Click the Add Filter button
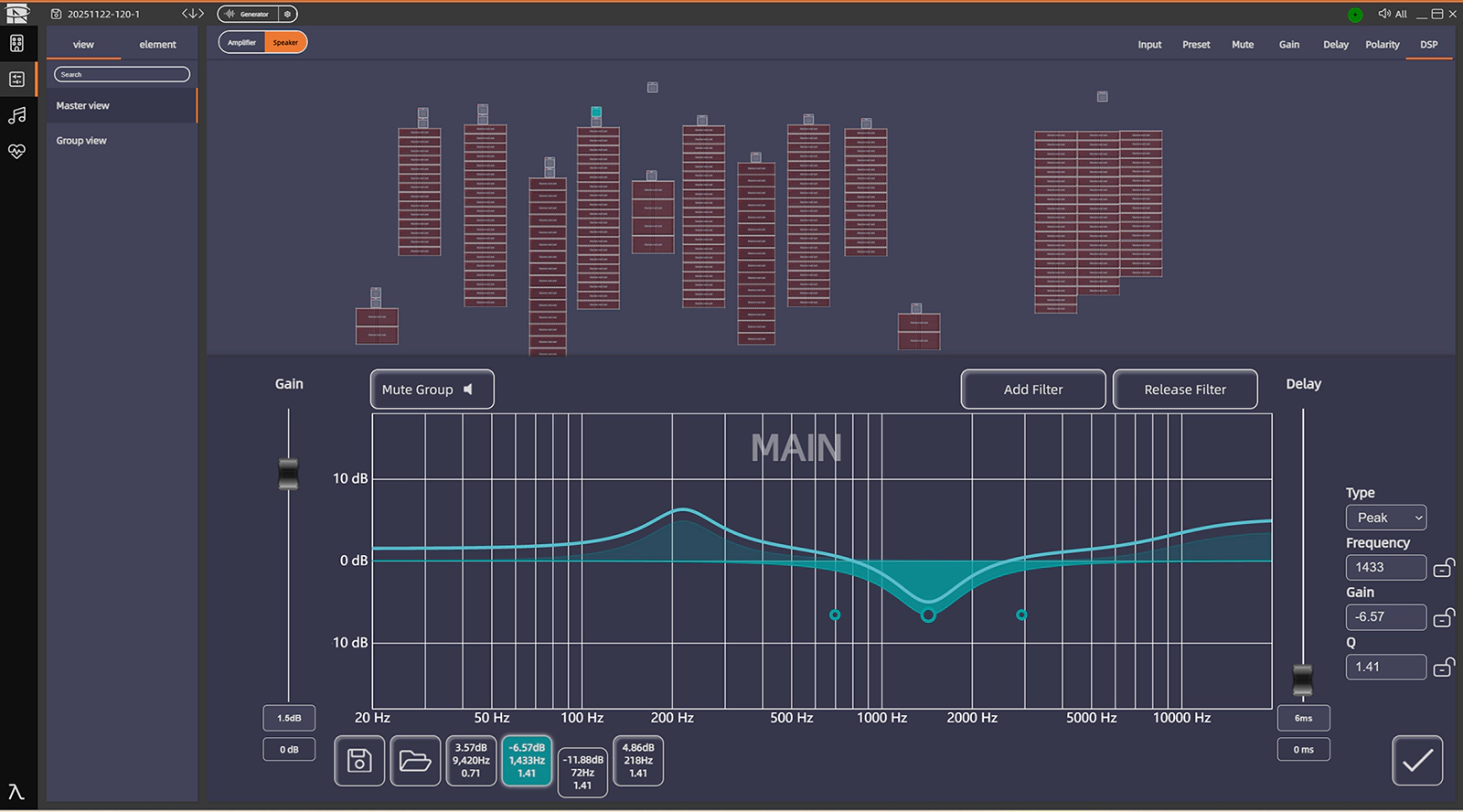 click(x=1032, y=390)
